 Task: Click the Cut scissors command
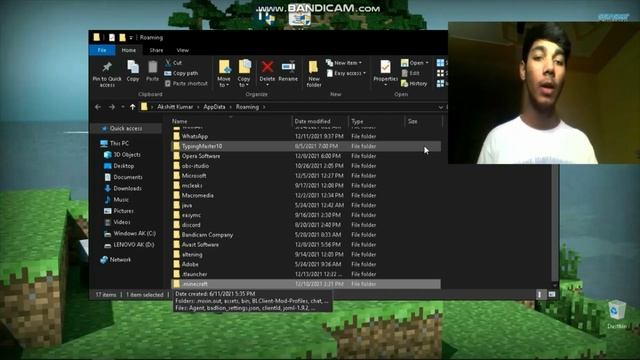173,63
